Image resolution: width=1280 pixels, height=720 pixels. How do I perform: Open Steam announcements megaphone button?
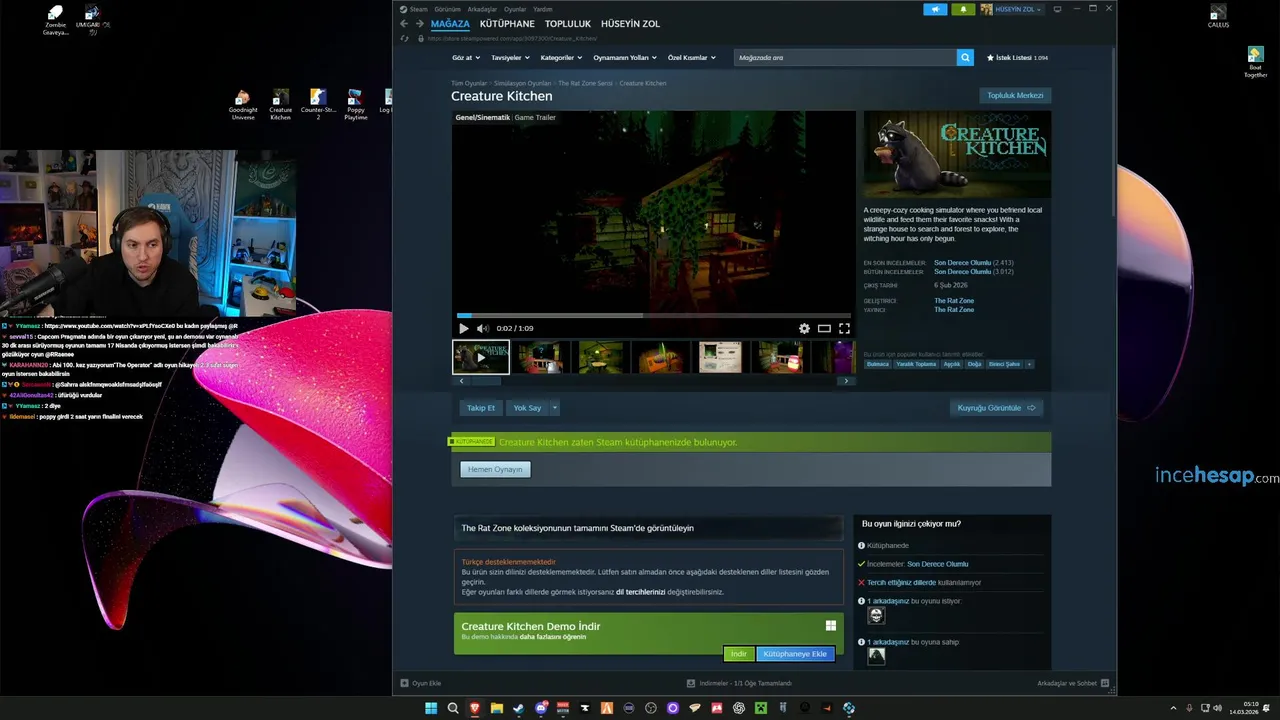[935, 9]
